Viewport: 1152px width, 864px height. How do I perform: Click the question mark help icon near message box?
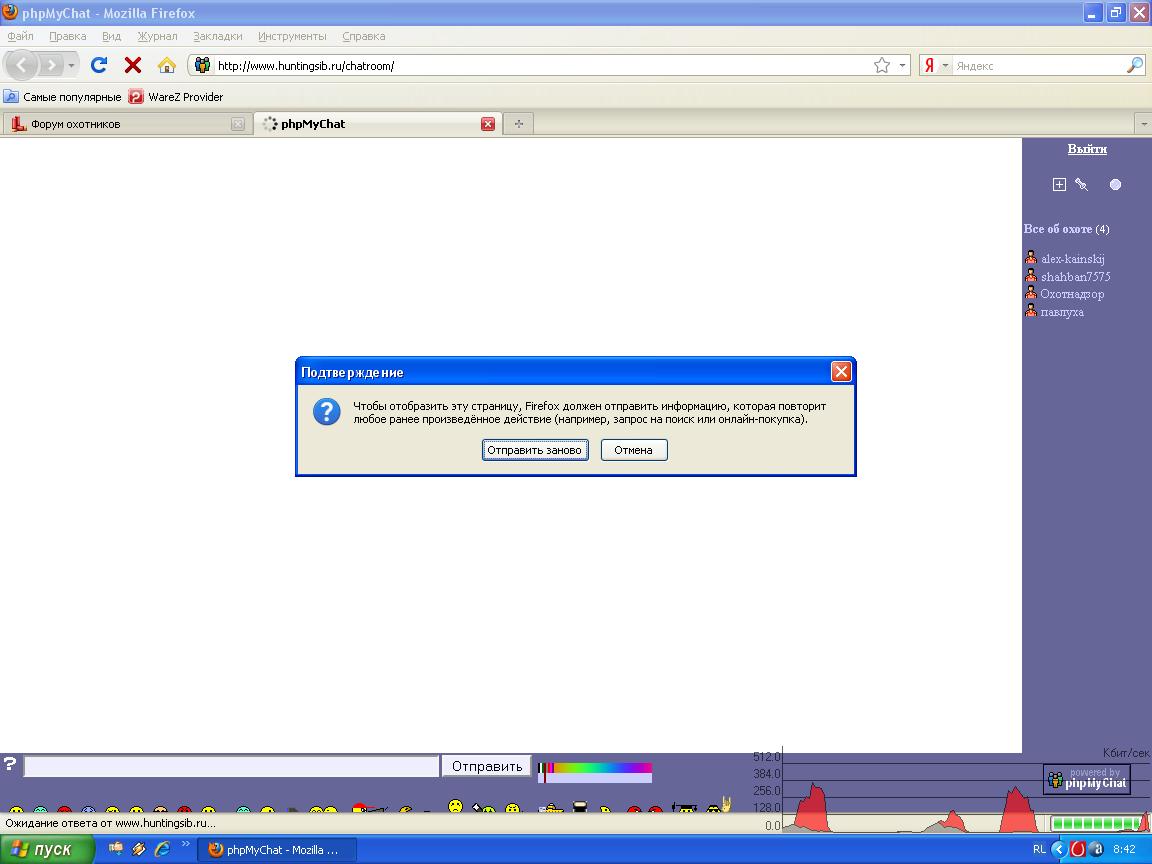[10, 764]
